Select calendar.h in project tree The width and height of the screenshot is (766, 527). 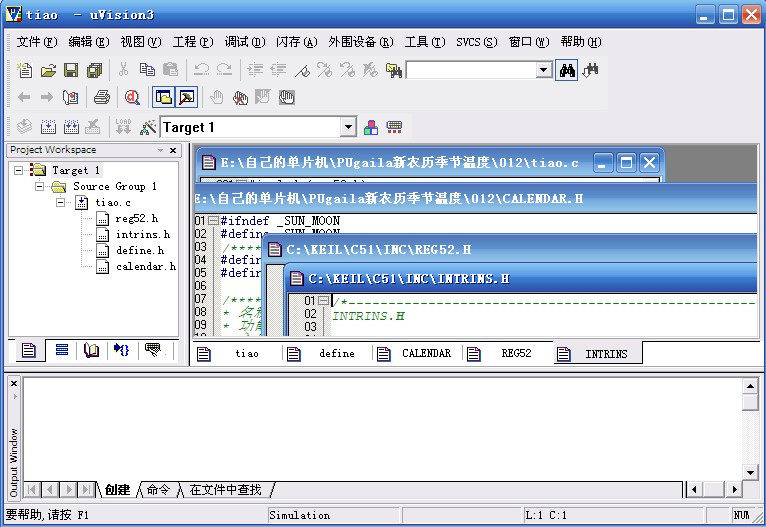(146, 267)
